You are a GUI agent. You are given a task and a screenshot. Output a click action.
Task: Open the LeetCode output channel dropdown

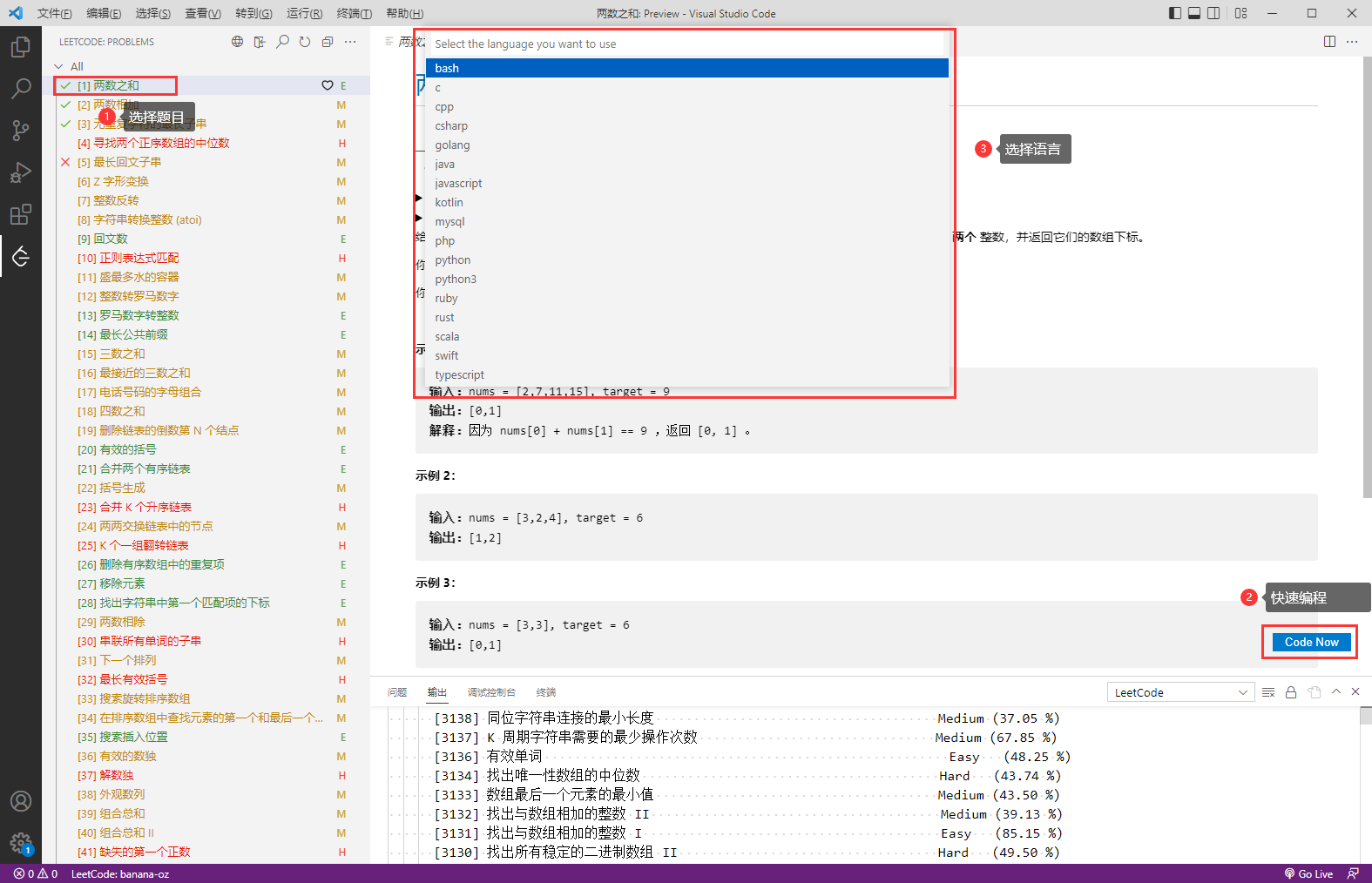[1181, 692]
